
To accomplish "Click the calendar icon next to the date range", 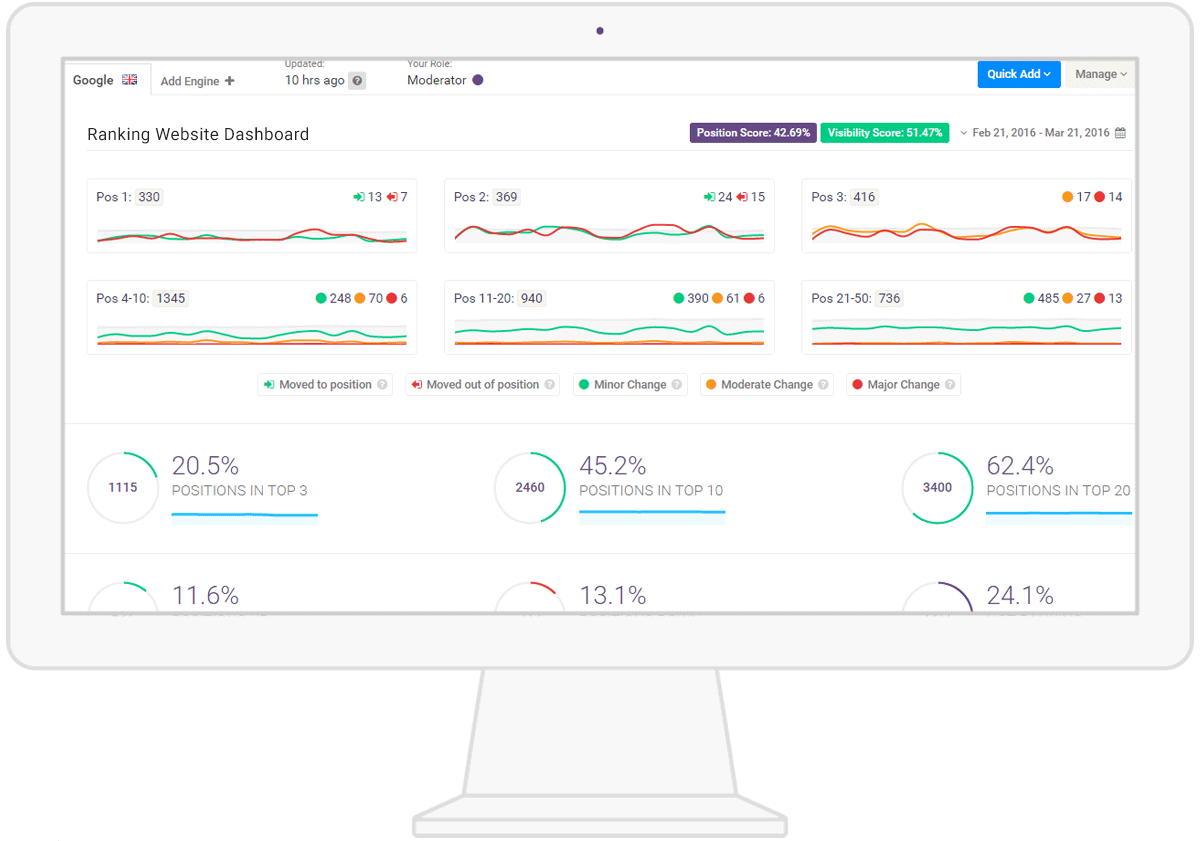I will pos(1120,131).
